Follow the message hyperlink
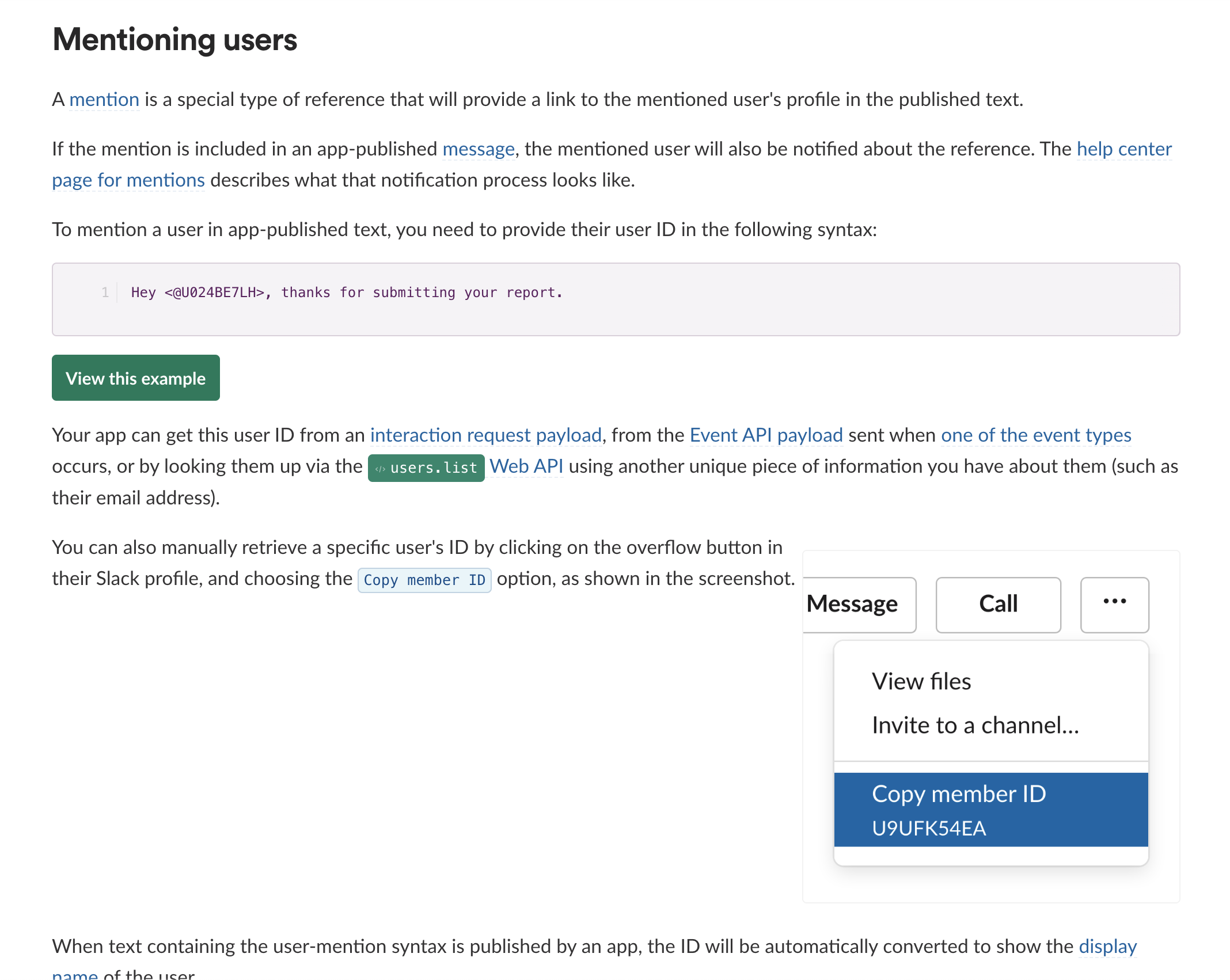 [x=478, y=149]
